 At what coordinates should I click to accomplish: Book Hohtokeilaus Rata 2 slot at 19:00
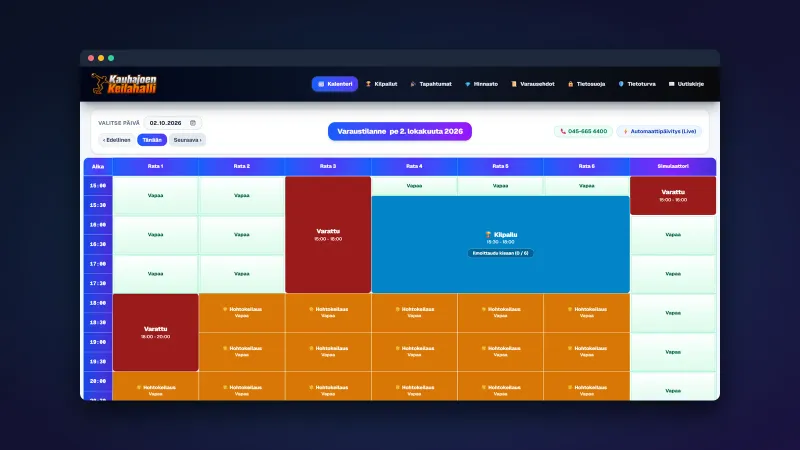click(x=242, y=352)
